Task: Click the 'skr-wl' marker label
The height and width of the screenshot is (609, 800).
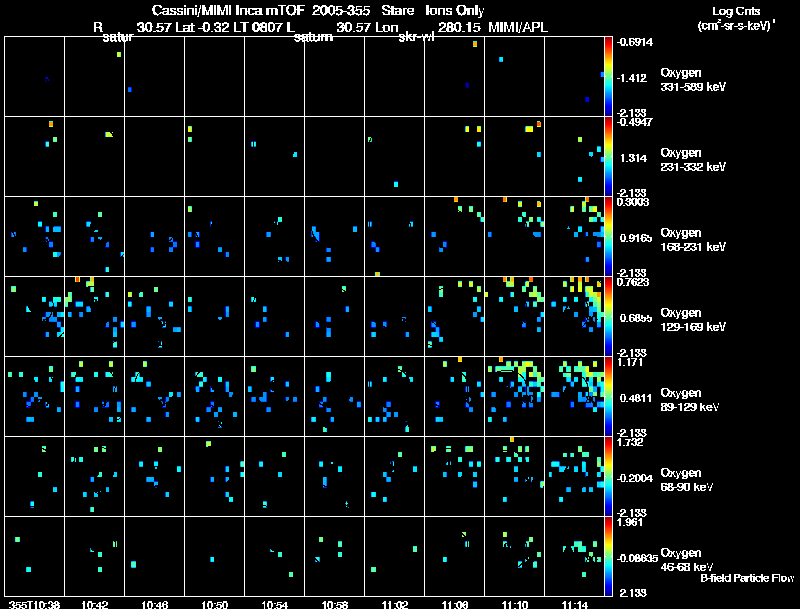Action: tap(416, 37)
